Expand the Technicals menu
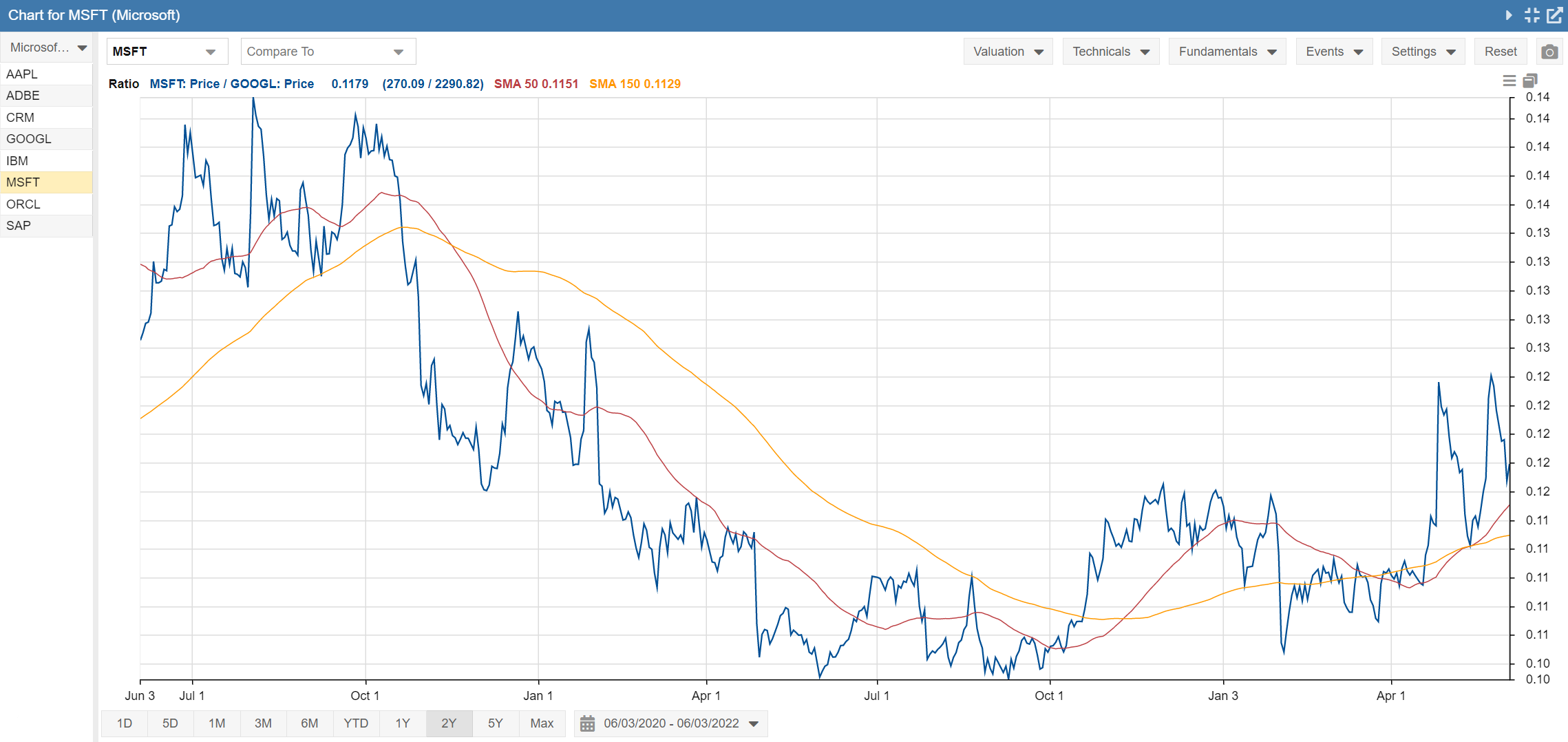The image size is (1568, 742). tap(1110, 52)
